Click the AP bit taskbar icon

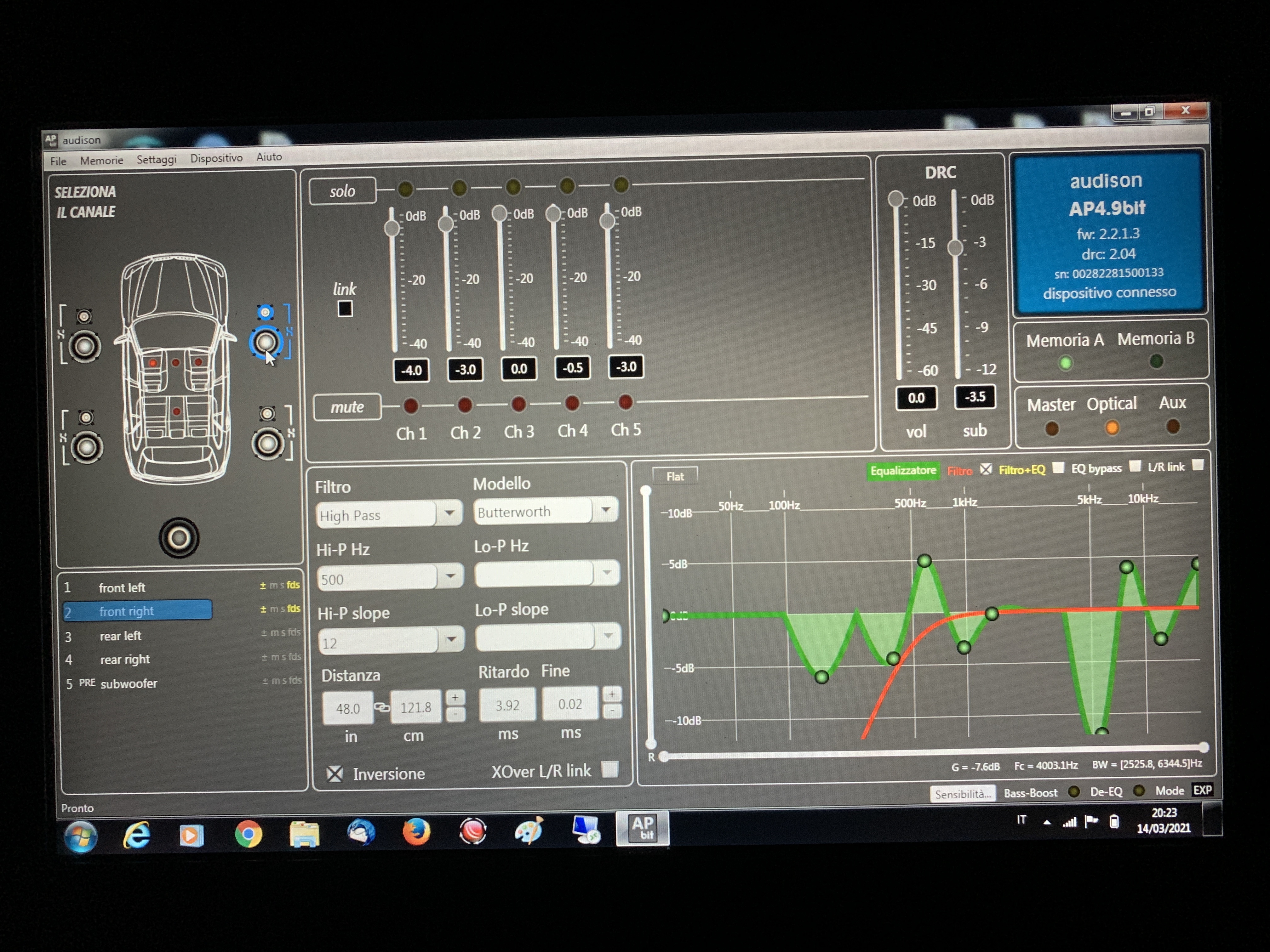(643, 828)
